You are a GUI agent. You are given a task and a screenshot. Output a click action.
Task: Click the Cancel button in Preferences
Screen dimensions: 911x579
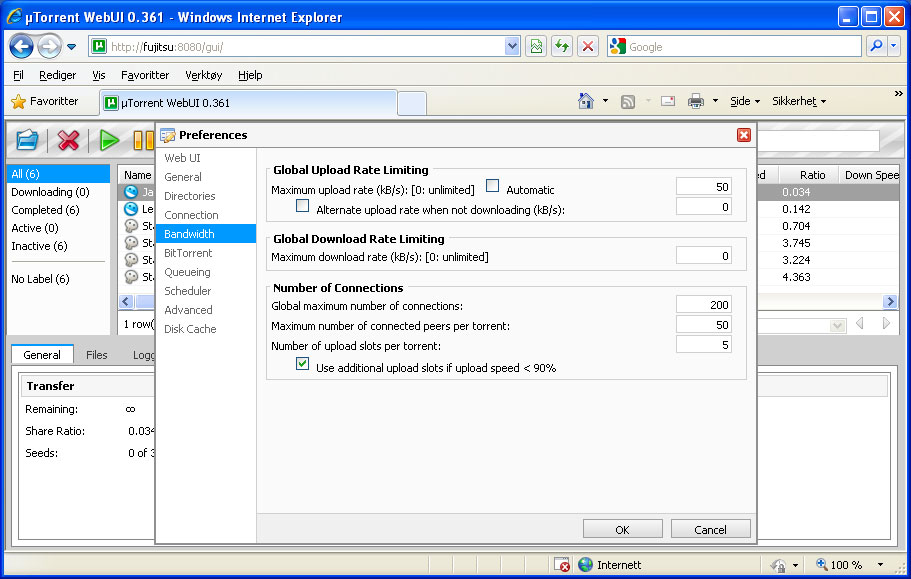pos(710,529)
